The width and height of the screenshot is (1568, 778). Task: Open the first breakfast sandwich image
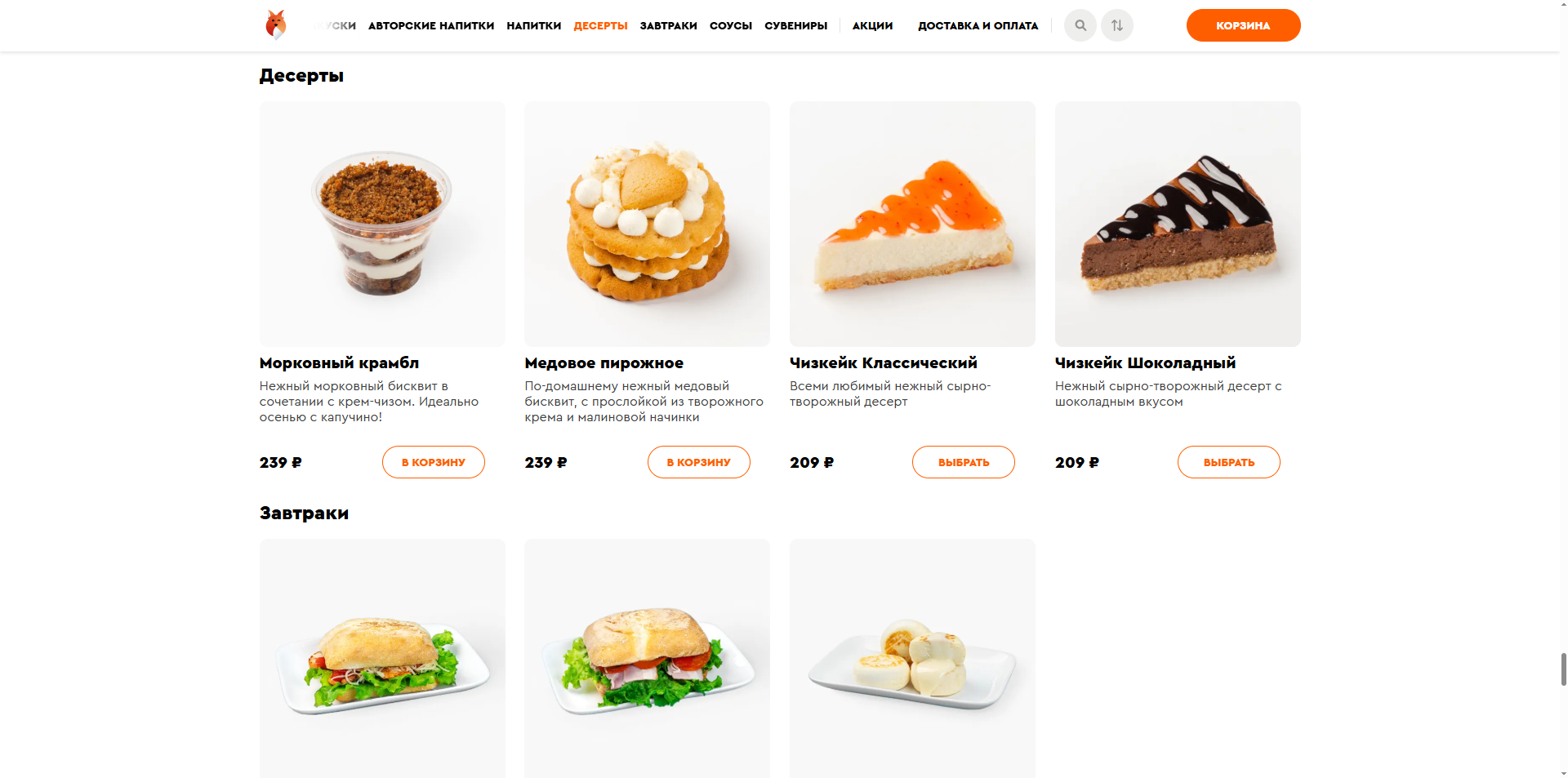click(x=382, y=658)
